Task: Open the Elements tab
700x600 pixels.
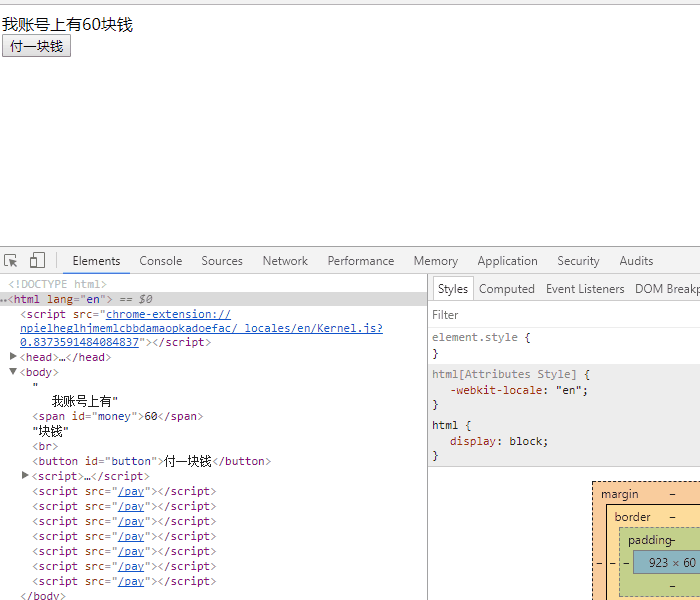Action: coord(96,261)
